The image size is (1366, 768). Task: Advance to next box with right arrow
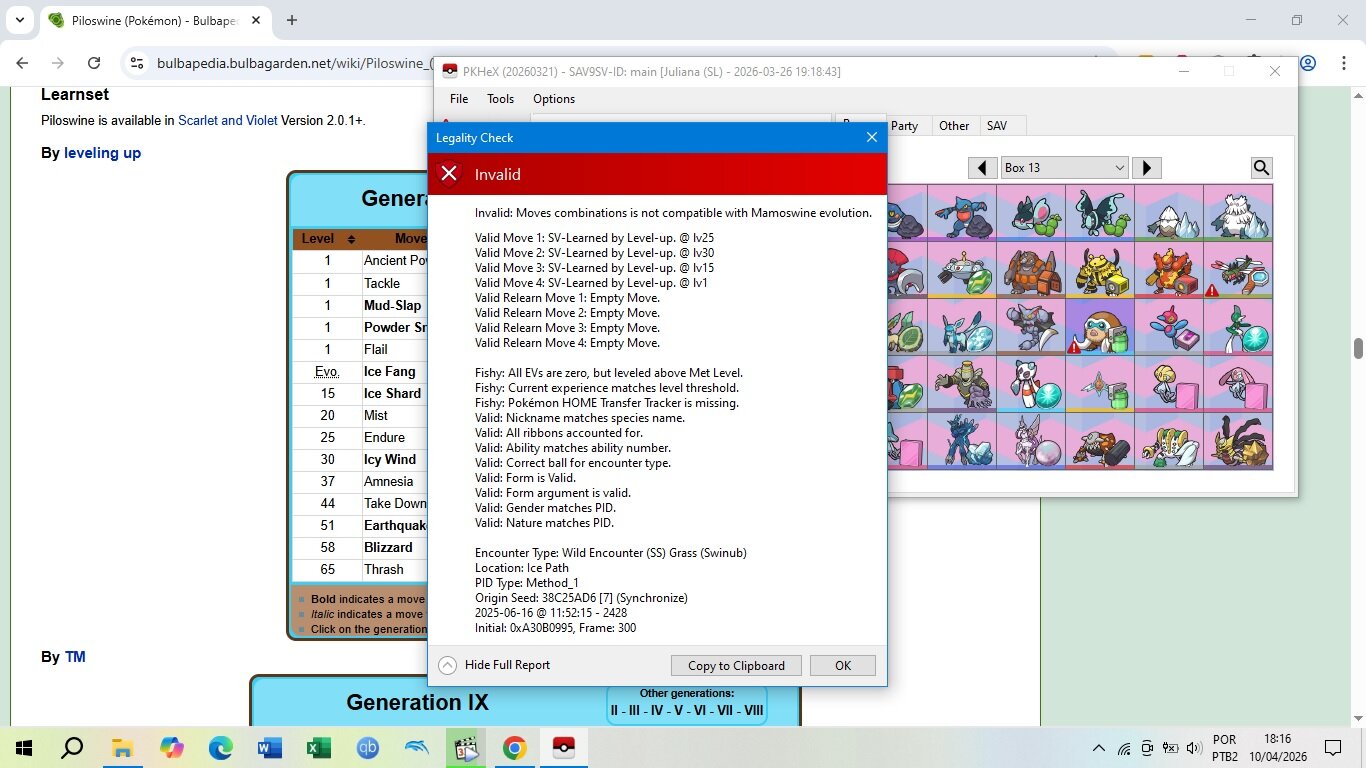1146,168
